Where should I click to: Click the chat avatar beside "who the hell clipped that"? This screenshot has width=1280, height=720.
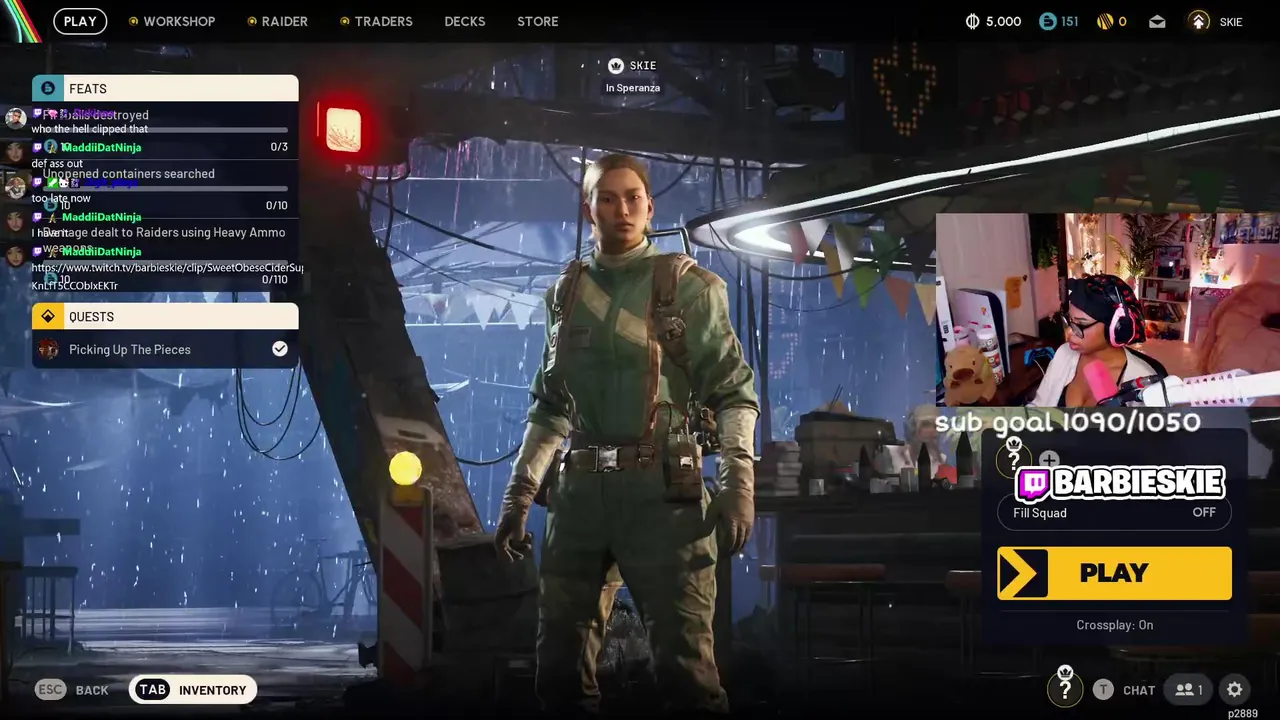coord(15,119)
